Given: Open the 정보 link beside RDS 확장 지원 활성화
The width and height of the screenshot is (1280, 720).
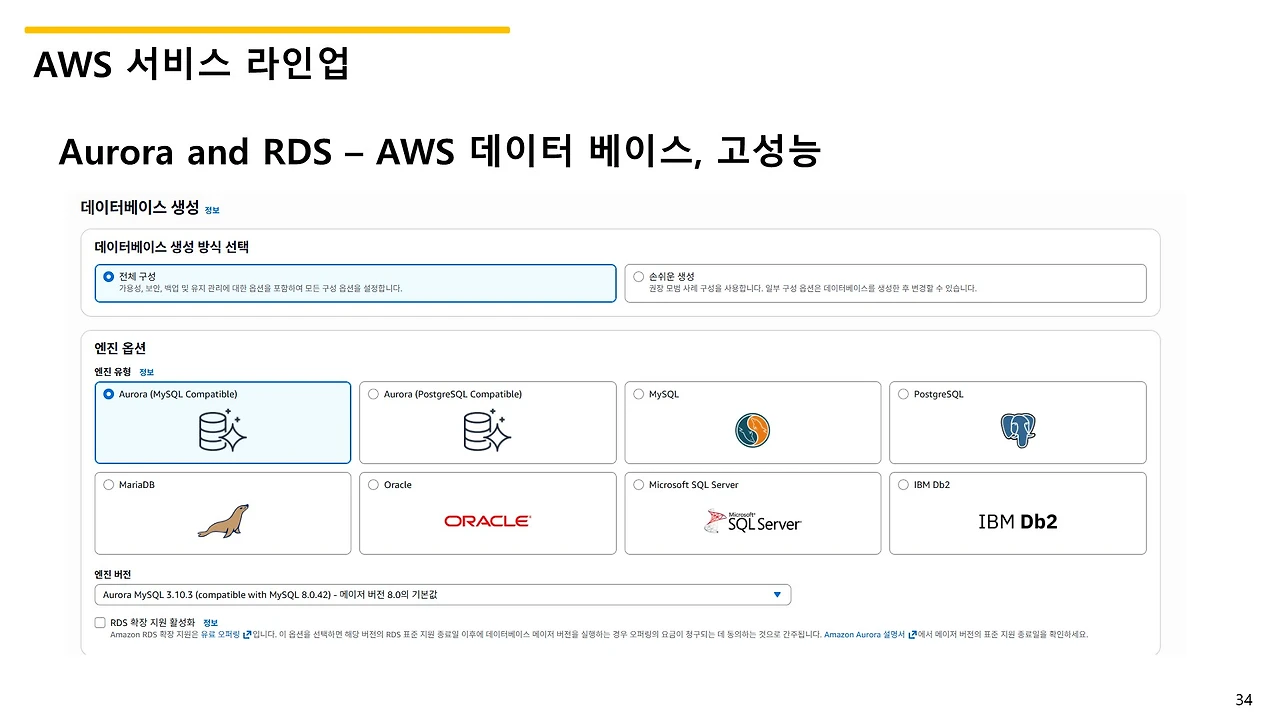Looking at the screenshot, I should (x=210, y=622).
